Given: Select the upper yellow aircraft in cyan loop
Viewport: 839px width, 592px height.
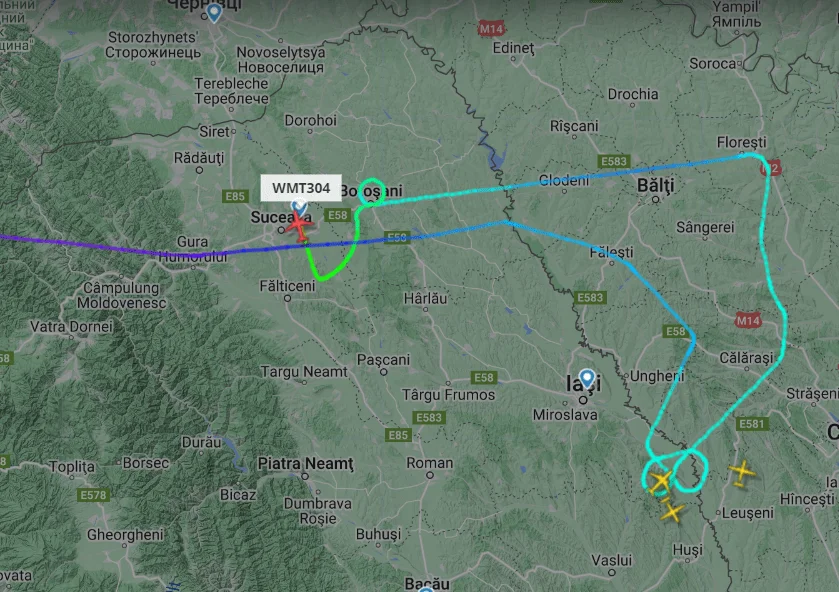Looking at the screenshot, I should (x=660, y=481).
